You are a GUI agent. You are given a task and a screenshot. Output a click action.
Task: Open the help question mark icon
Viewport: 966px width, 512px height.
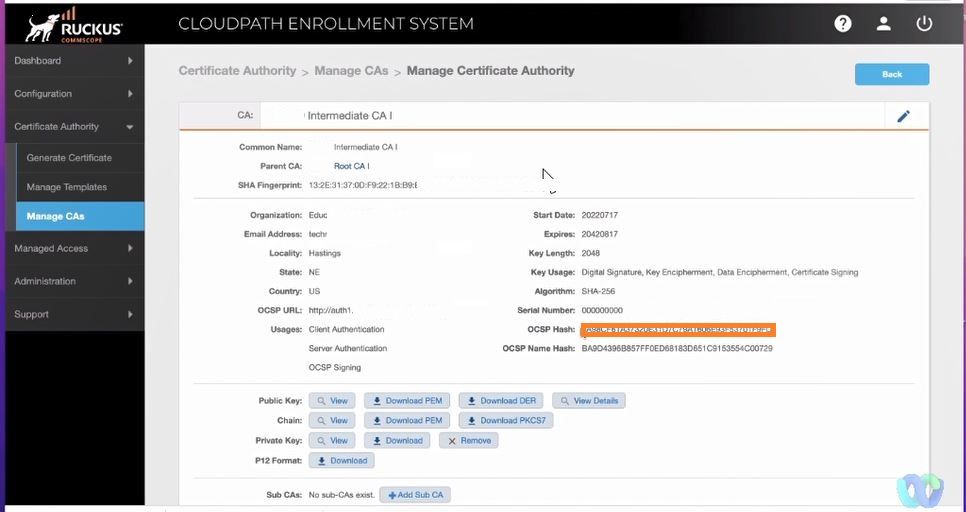click(843, 24)
